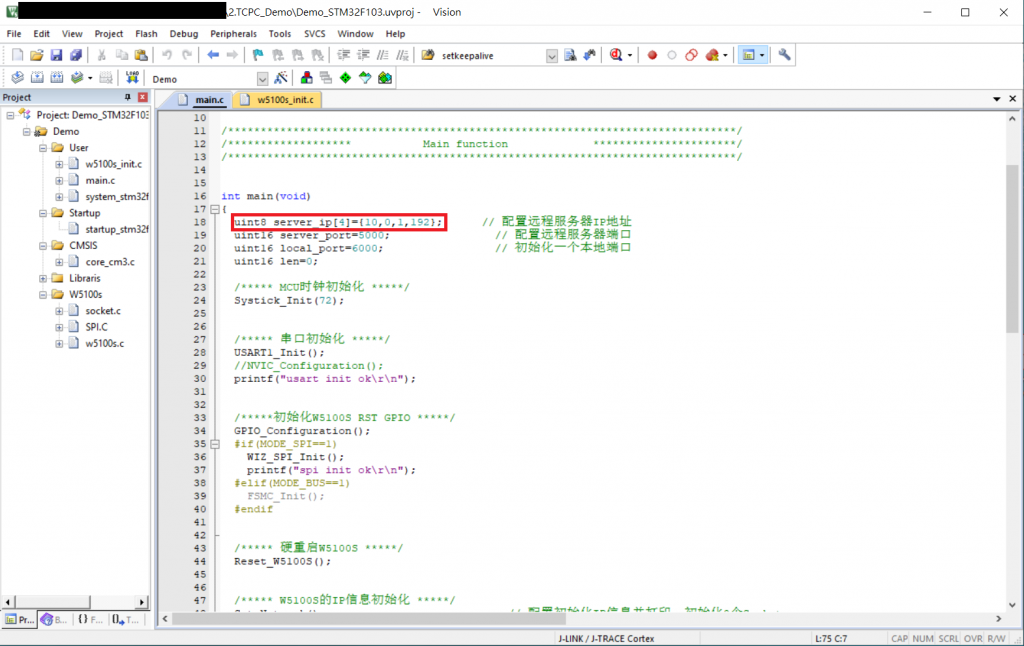The width and height of the screenshot is (1024, 646).
Task: Click the Kill All Breakpoints icon
Action: (712, 56)
